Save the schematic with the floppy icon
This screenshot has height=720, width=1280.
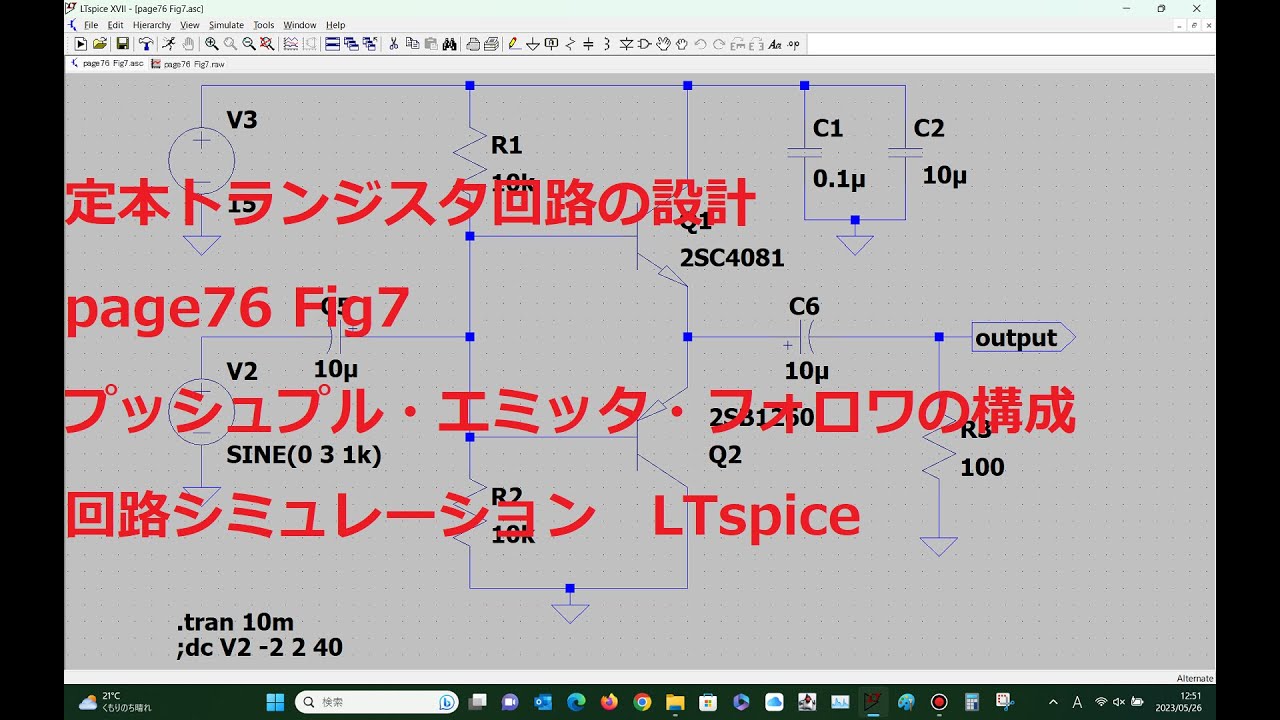click(122, 44)
